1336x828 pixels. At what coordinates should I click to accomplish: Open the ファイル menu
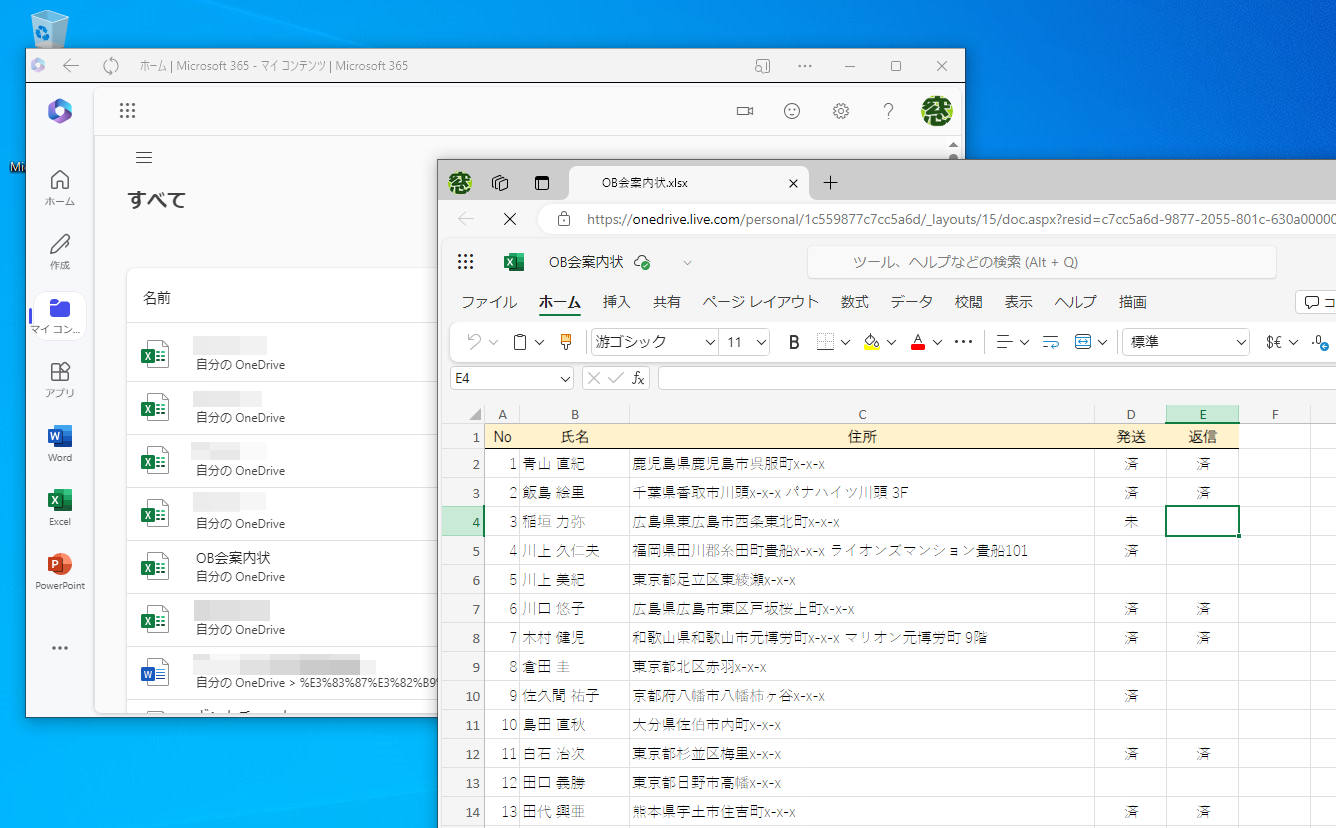coord(488,301)
